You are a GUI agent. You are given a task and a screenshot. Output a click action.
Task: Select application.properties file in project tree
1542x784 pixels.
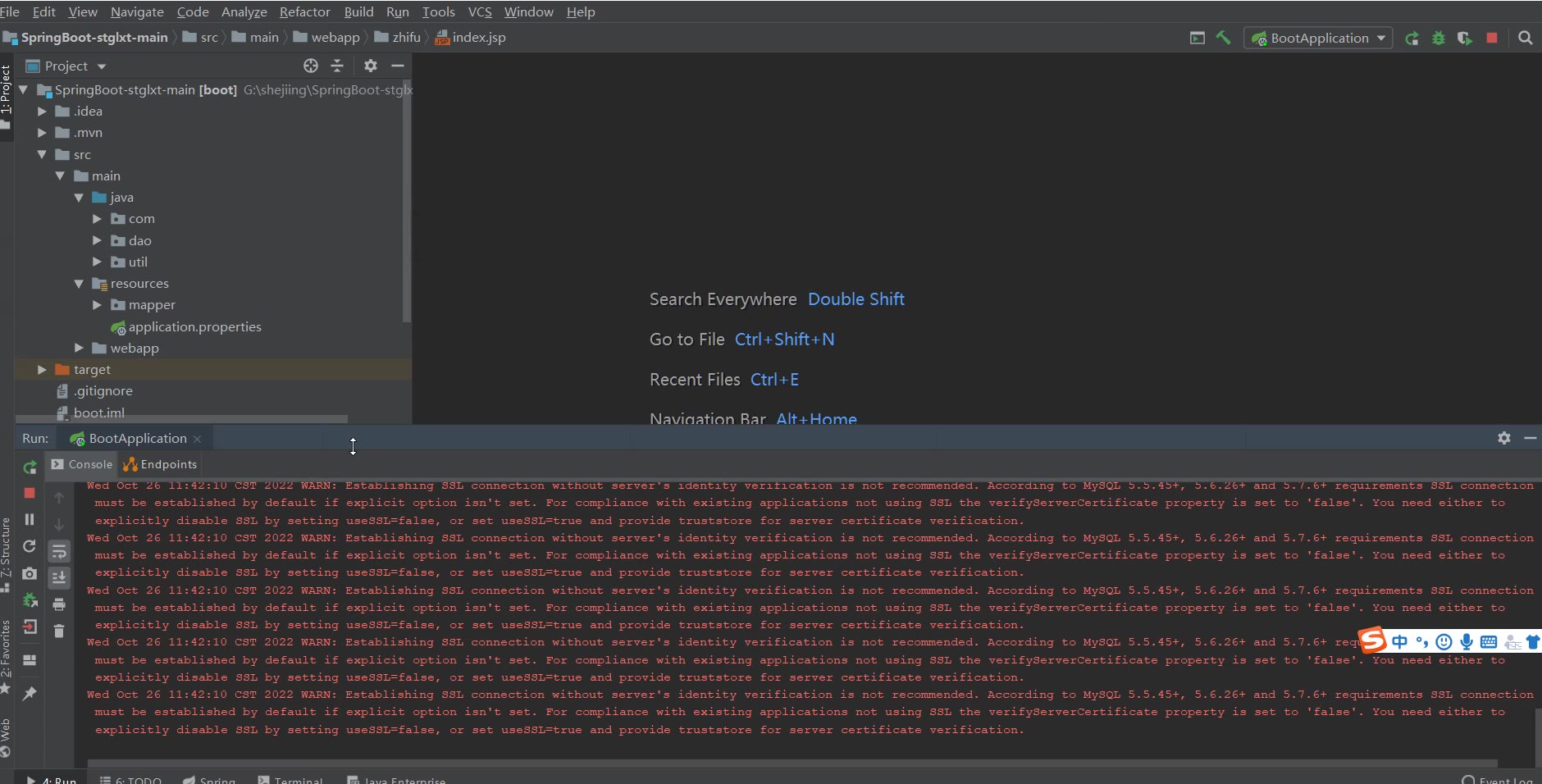point(194,326)
